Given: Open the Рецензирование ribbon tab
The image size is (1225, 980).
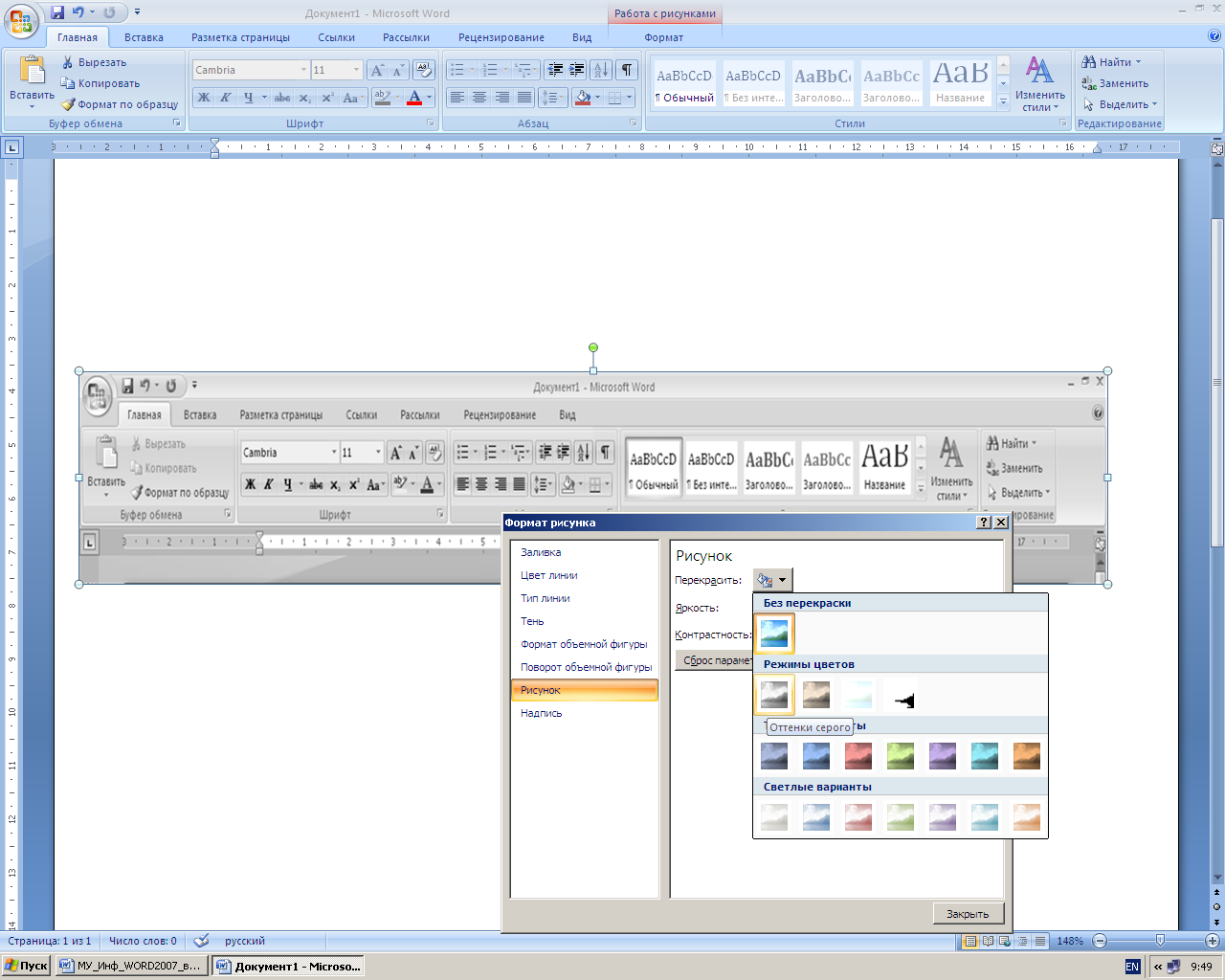Looking at the screenshot, I should [501, 37].
